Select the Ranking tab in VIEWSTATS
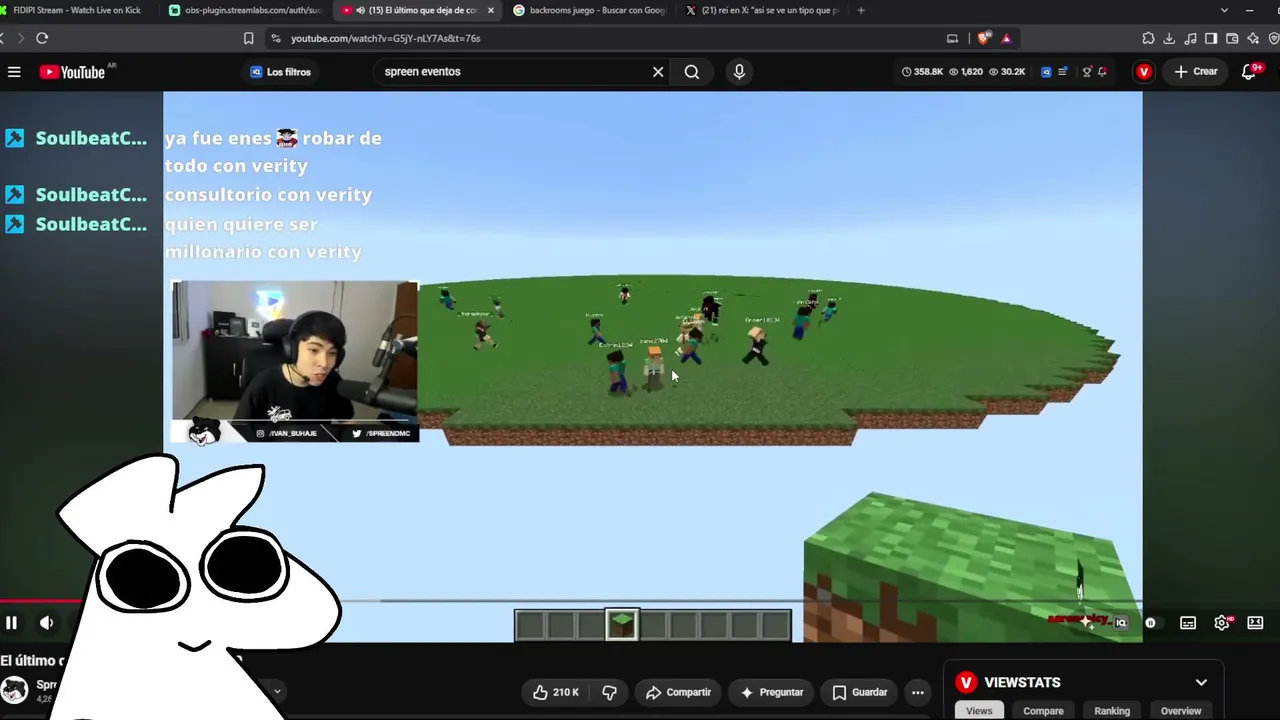The image size is (1280, 720). (1112, 711)
